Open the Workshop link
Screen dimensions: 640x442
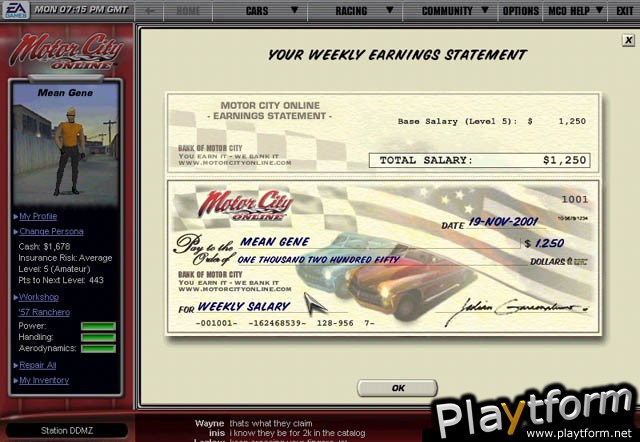click(x=39, y=297)
